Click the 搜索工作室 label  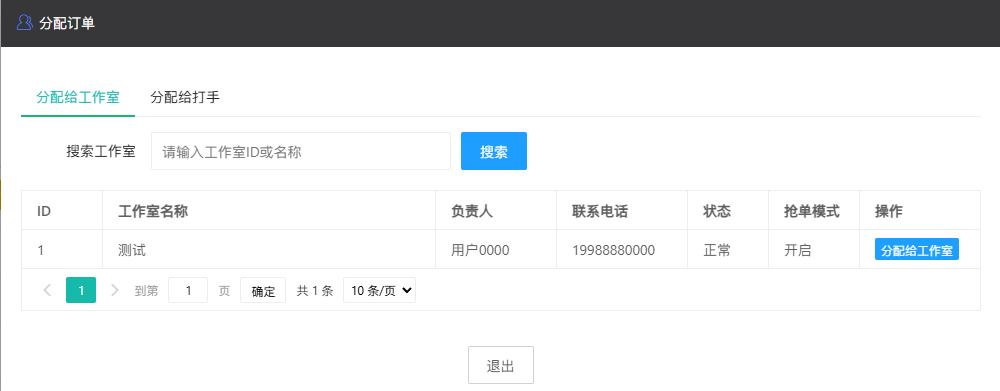point(101,151)
